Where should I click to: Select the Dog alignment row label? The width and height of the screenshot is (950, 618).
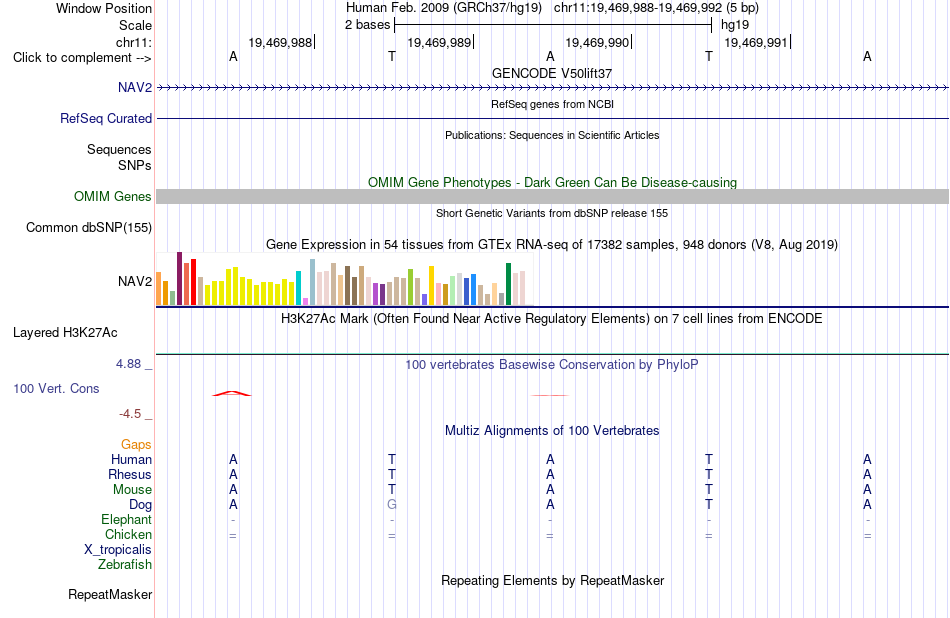click(140, 505)
